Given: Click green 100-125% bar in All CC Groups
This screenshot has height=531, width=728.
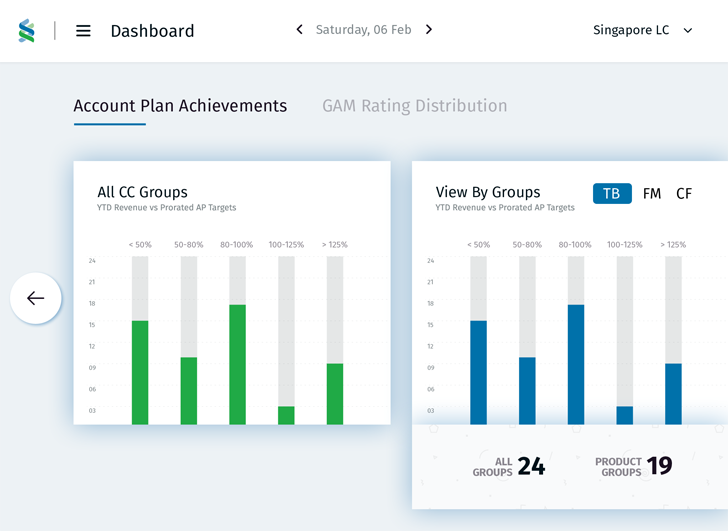Looking at the screenshot, I should click(286, 415).
